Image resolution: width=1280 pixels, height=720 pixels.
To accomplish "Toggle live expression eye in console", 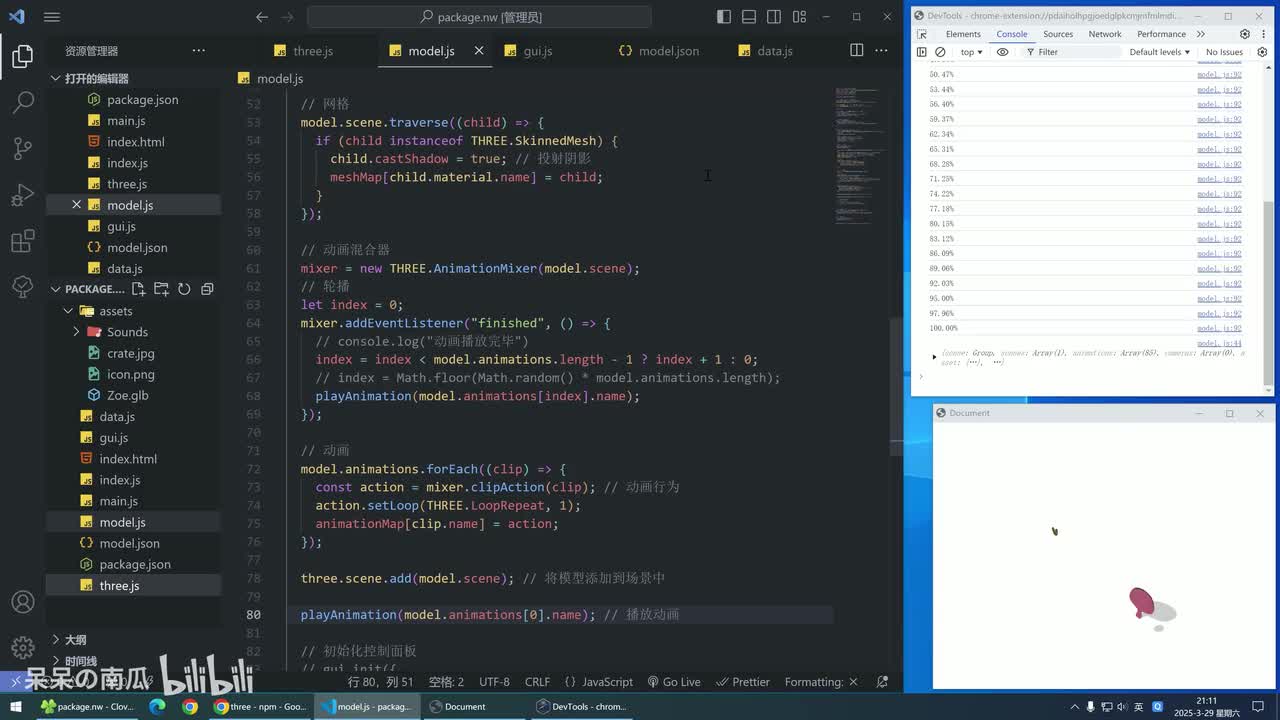I will click(x=1002, y=52).
